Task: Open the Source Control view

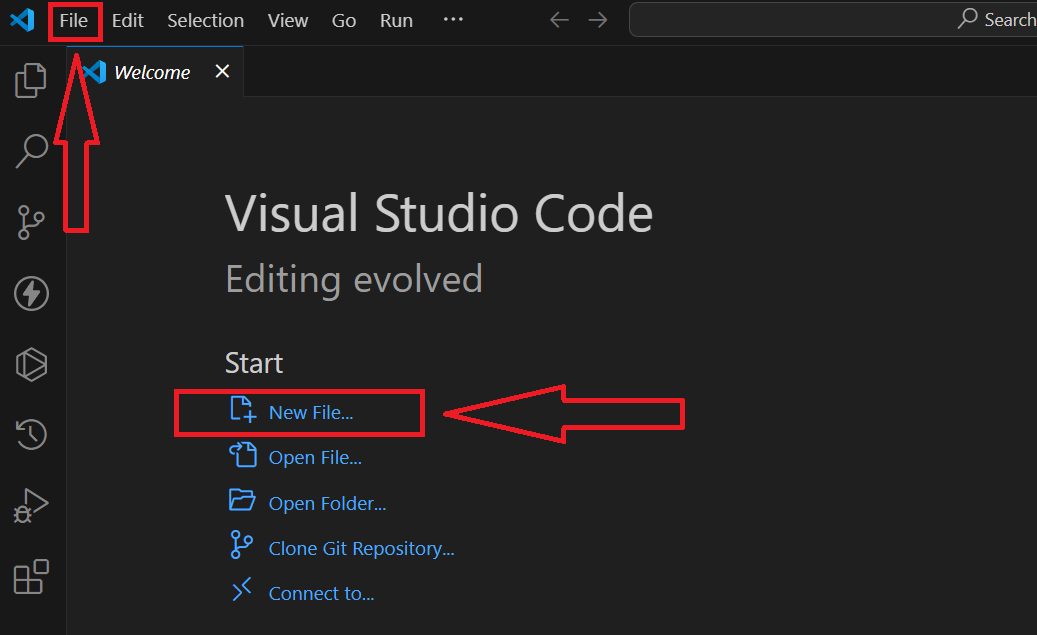Action: point(31,222)
